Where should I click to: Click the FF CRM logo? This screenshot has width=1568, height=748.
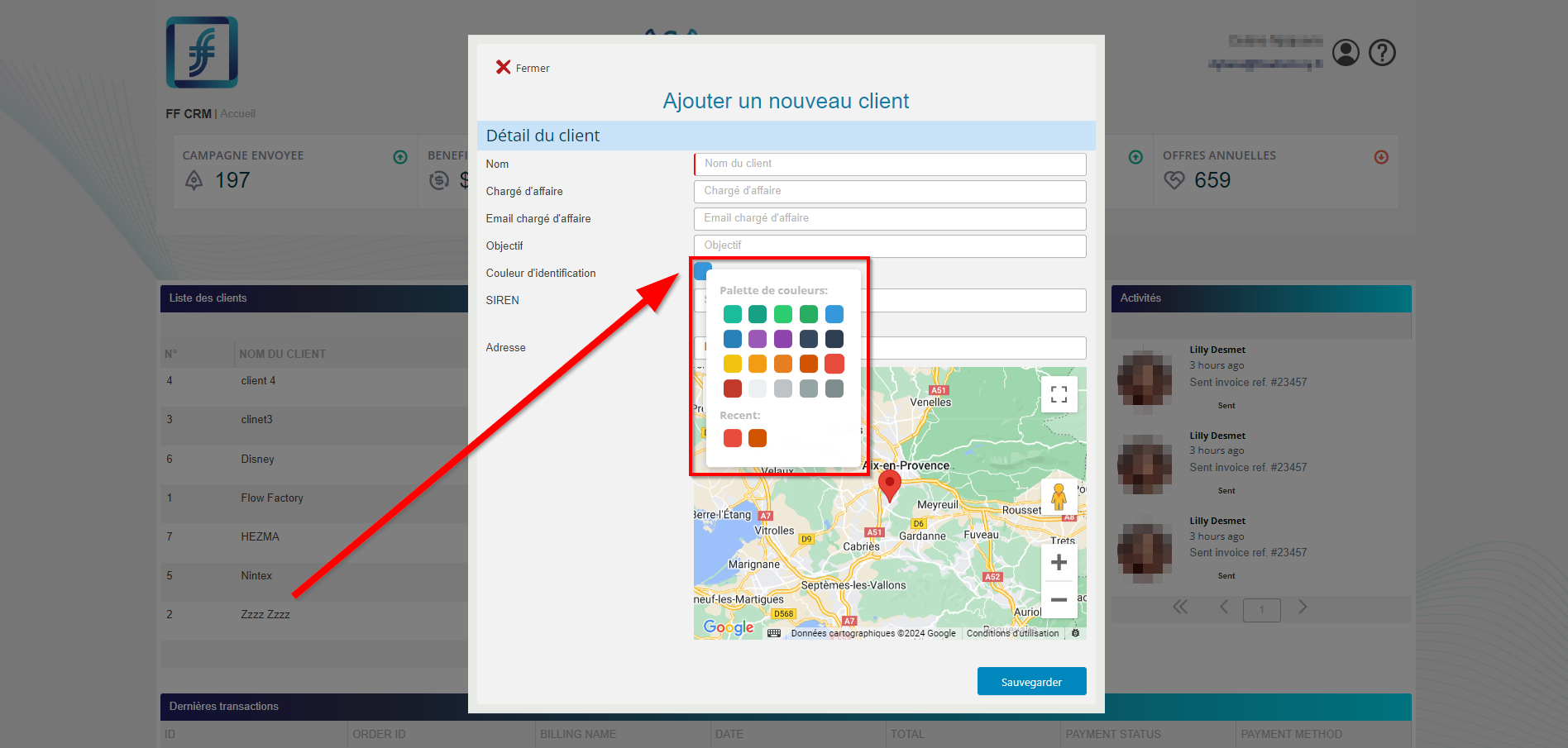pyautogui.click(x=201, y=51)
